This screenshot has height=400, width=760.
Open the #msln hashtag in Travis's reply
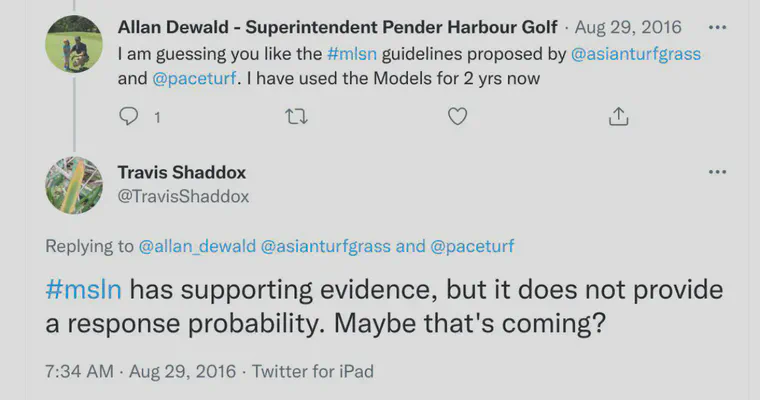[83, 289]
